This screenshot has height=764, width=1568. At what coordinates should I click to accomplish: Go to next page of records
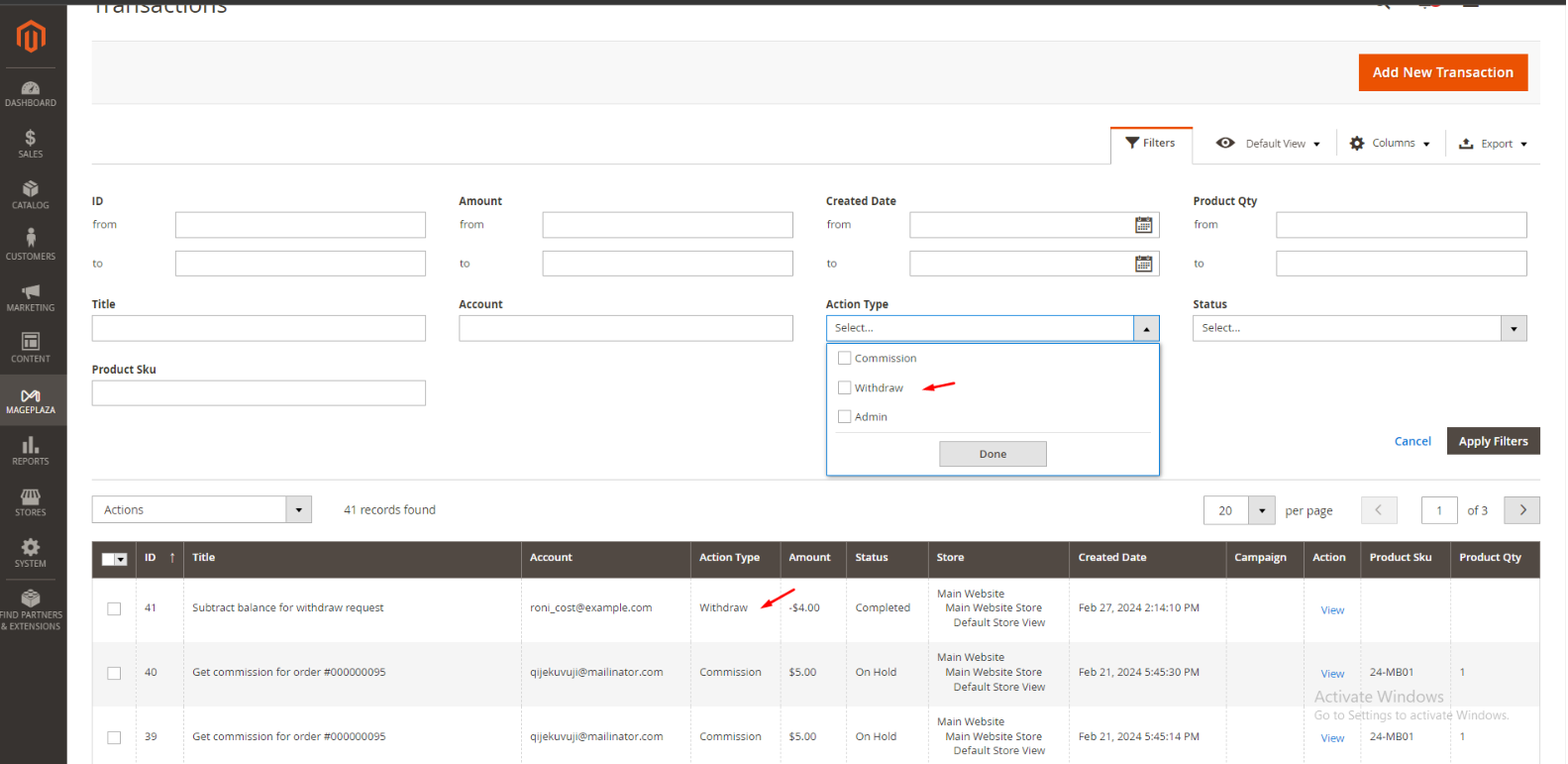[x=1521, y=510]
